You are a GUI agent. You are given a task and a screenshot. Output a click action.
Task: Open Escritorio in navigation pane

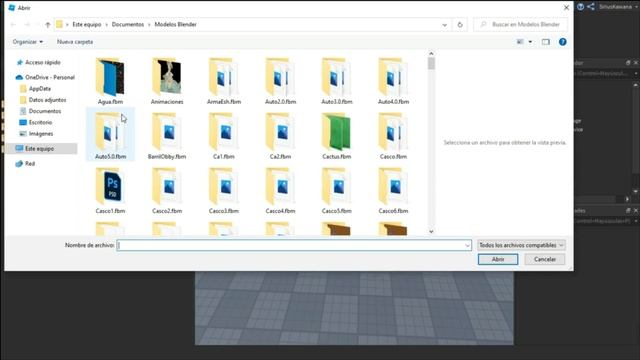(x=36, y=122)
